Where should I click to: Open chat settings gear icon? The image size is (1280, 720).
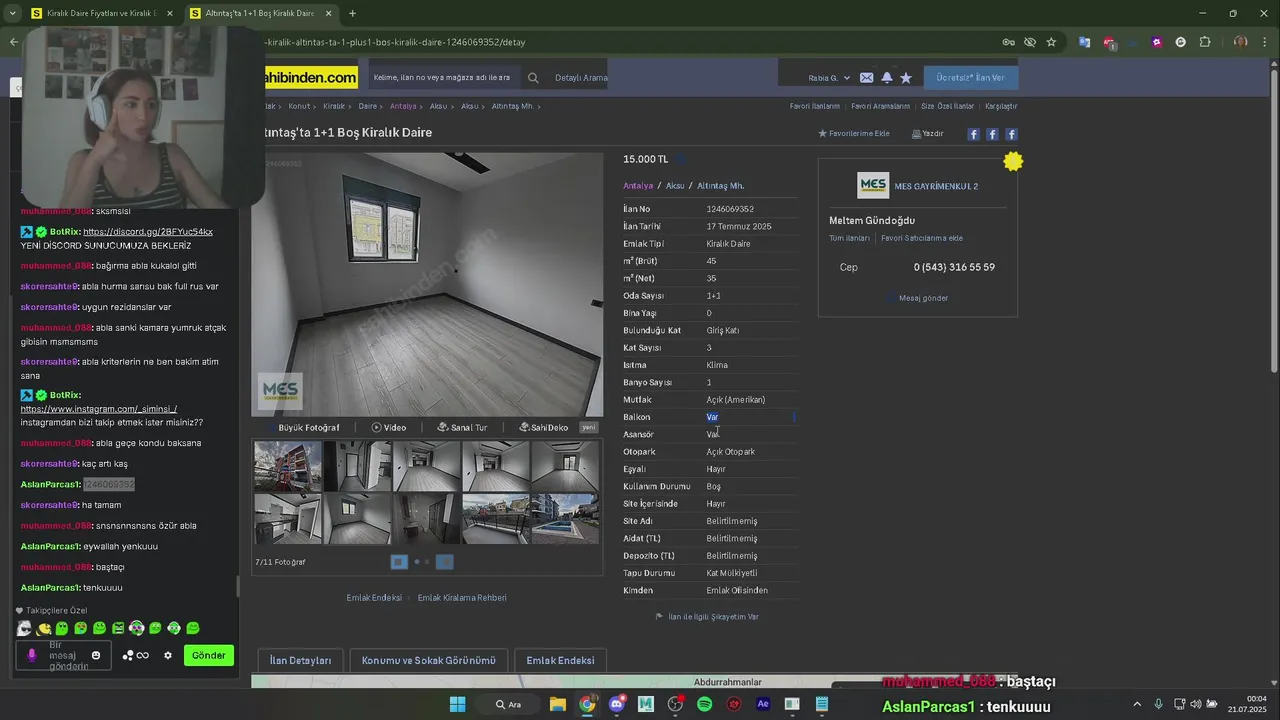pyautogui.click(x=168, y=655)
